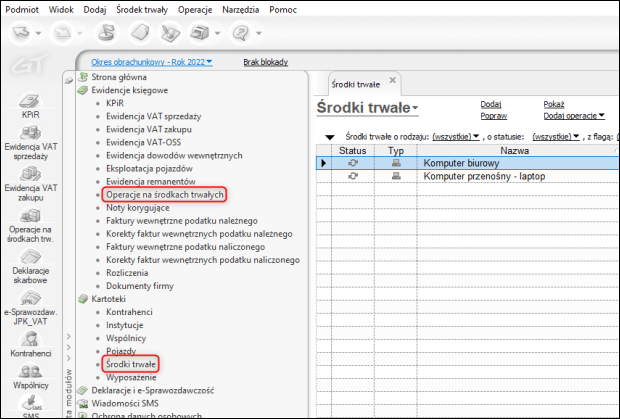Open Eksploatacja pojazdów tree item

(149, 168)
